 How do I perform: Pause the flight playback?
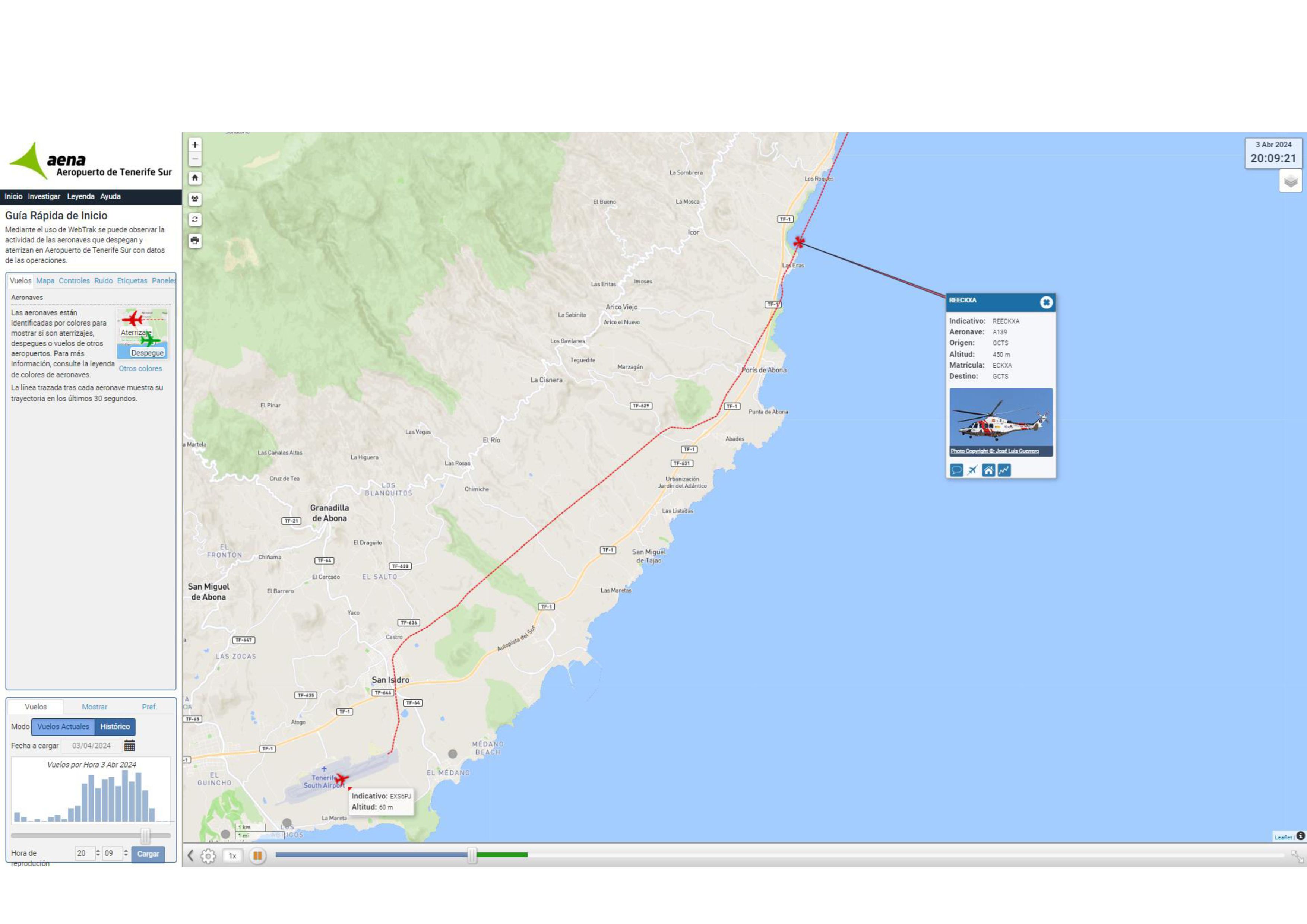click(257, 856)
